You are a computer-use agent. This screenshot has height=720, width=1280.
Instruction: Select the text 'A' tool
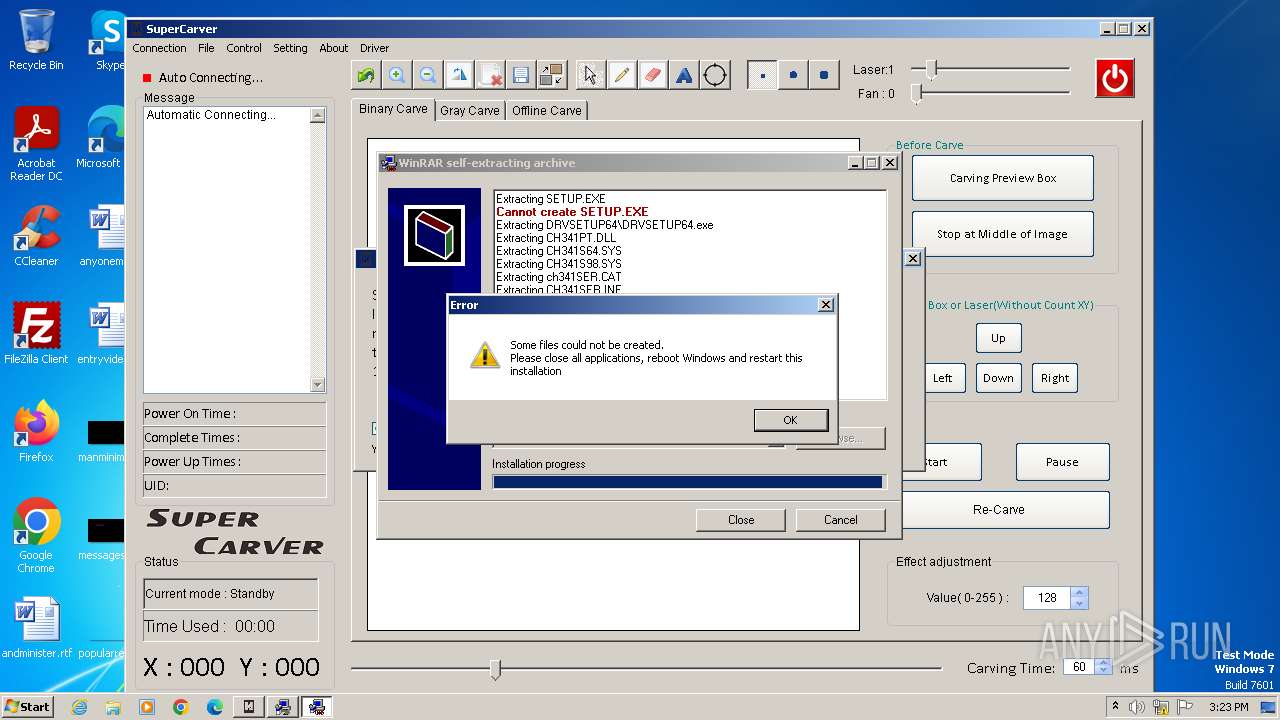684,75
